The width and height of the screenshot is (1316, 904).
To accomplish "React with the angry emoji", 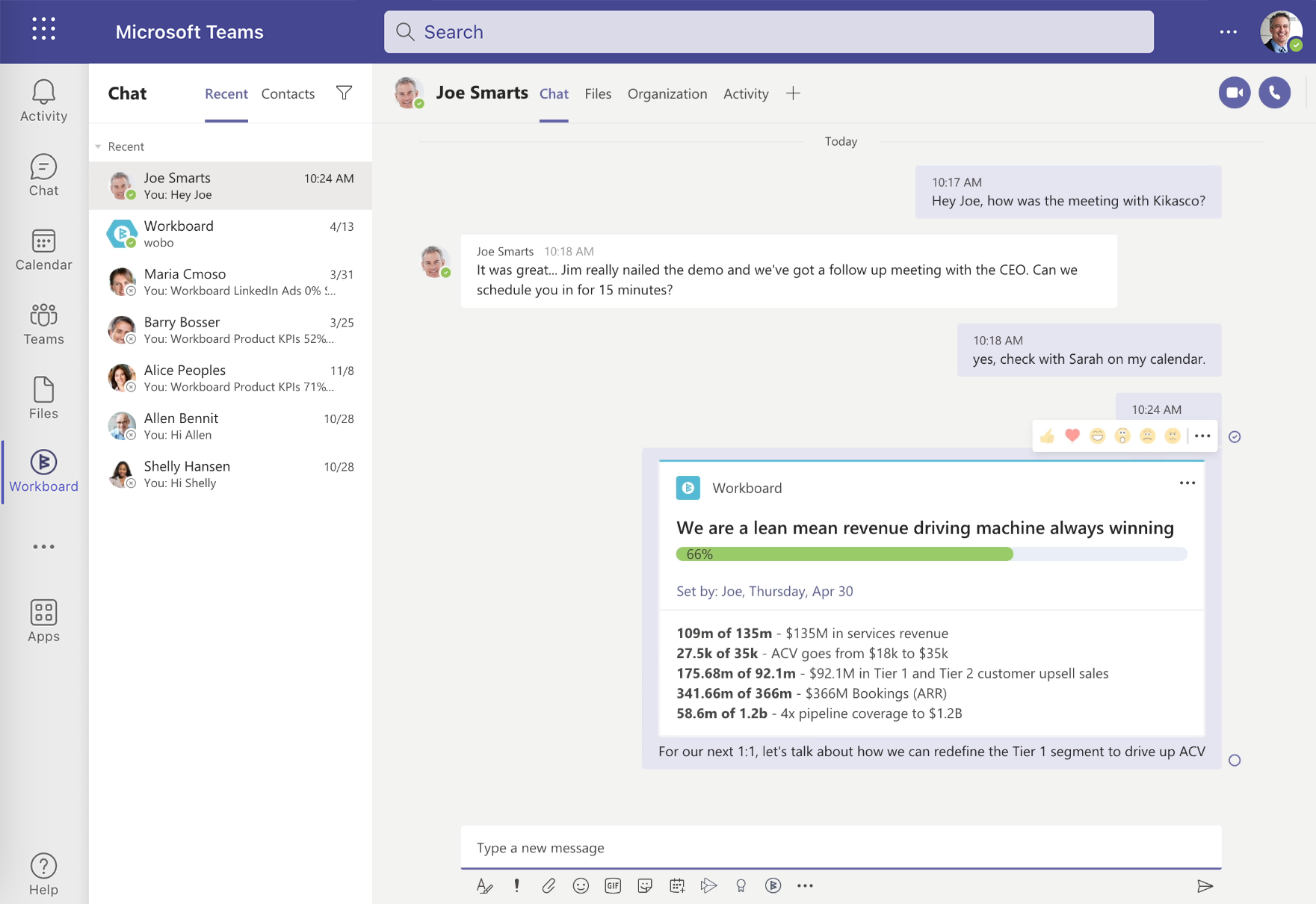I will [x=1173, y=436].
